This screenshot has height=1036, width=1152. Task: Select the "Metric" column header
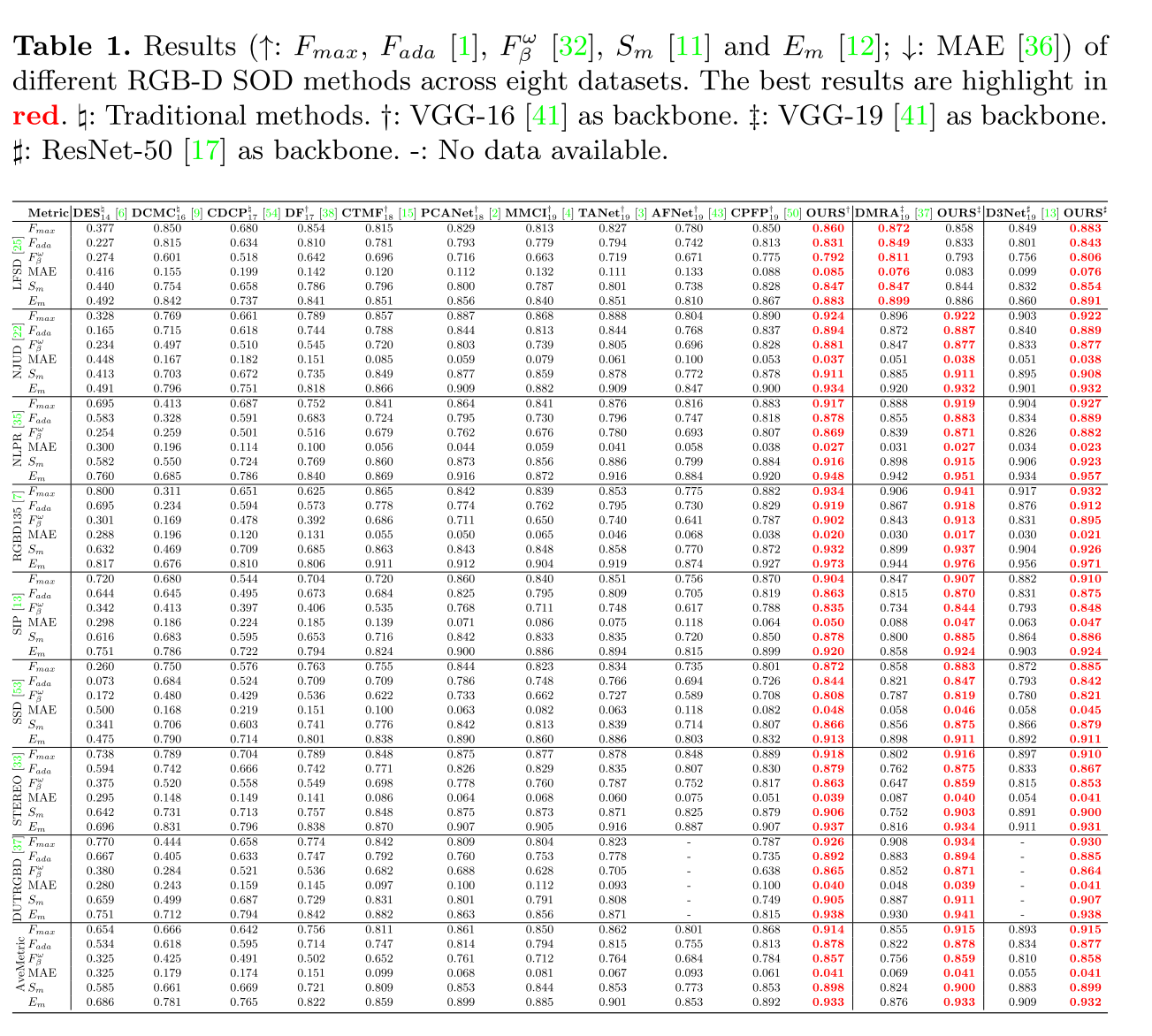48,213
